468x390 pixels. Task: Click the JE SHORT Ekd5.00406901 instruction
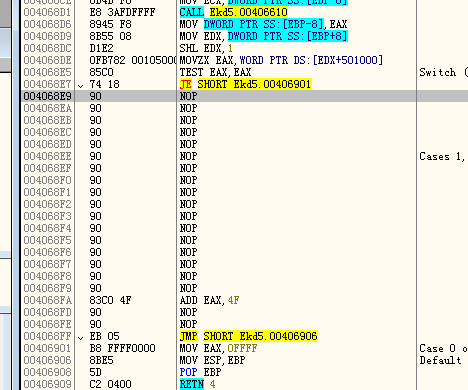(x=246, y=84)
